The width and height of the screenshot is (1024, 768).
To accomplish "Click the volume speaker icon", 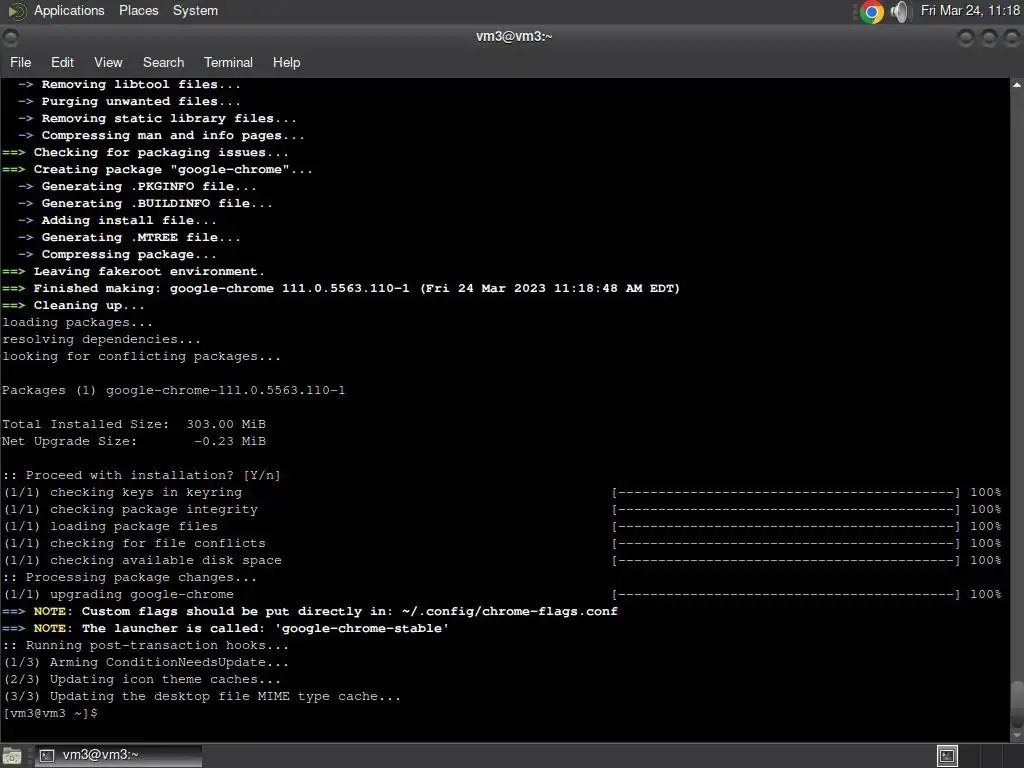I will (x=900, y=12).
